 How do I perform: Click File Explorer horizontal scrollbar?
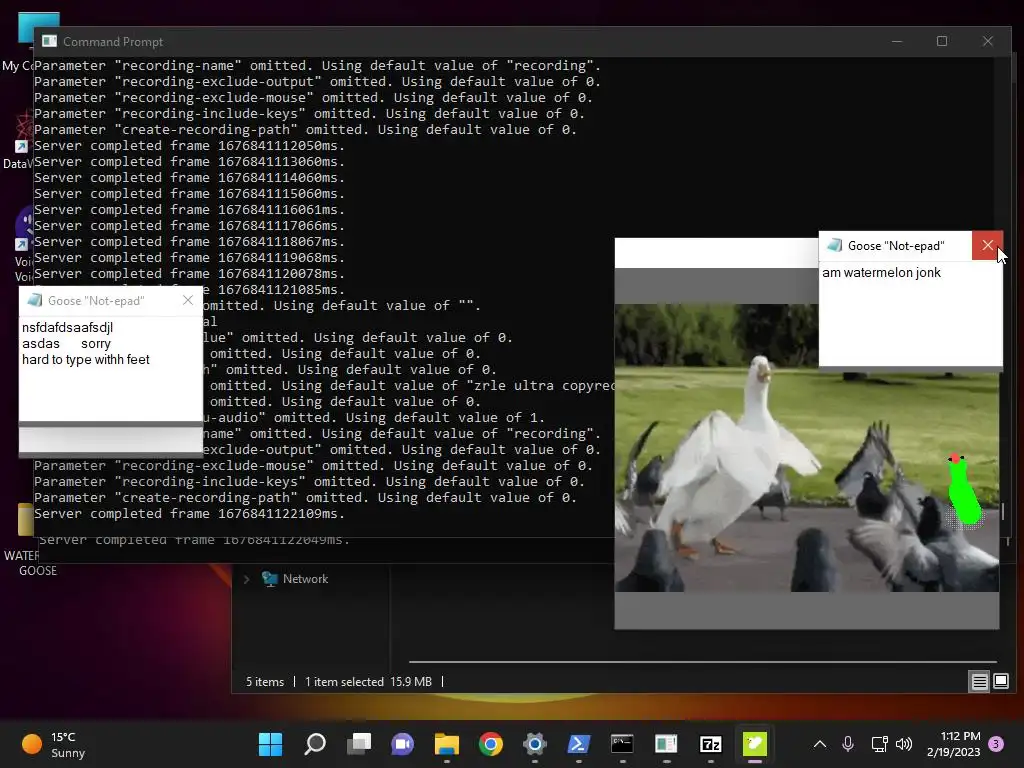(x=703, y=662)
